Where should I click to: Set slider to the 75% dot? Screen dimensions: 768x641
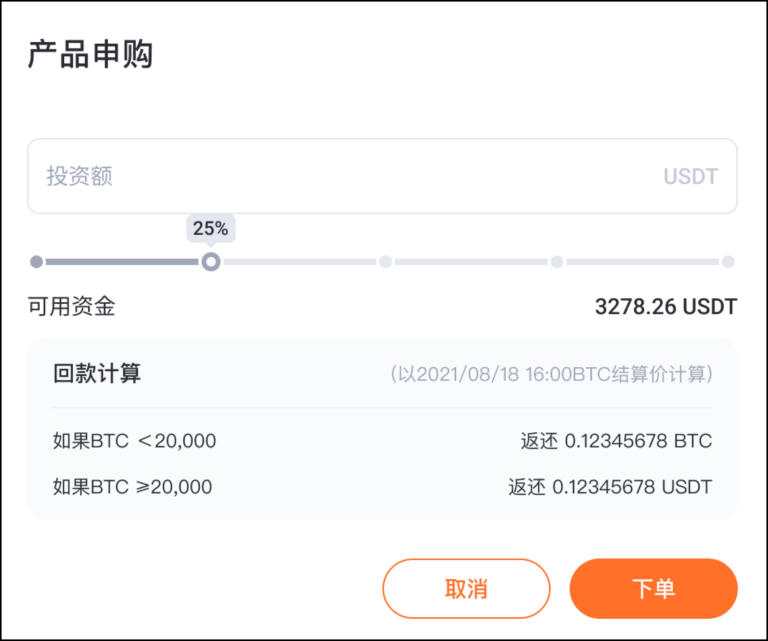(557, 262)
